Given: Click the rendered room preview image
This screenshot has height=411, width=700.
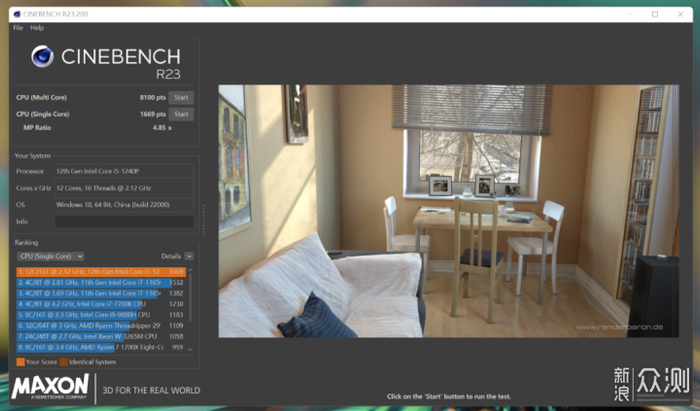Looking at the screenshot, I should coord(449,211).
